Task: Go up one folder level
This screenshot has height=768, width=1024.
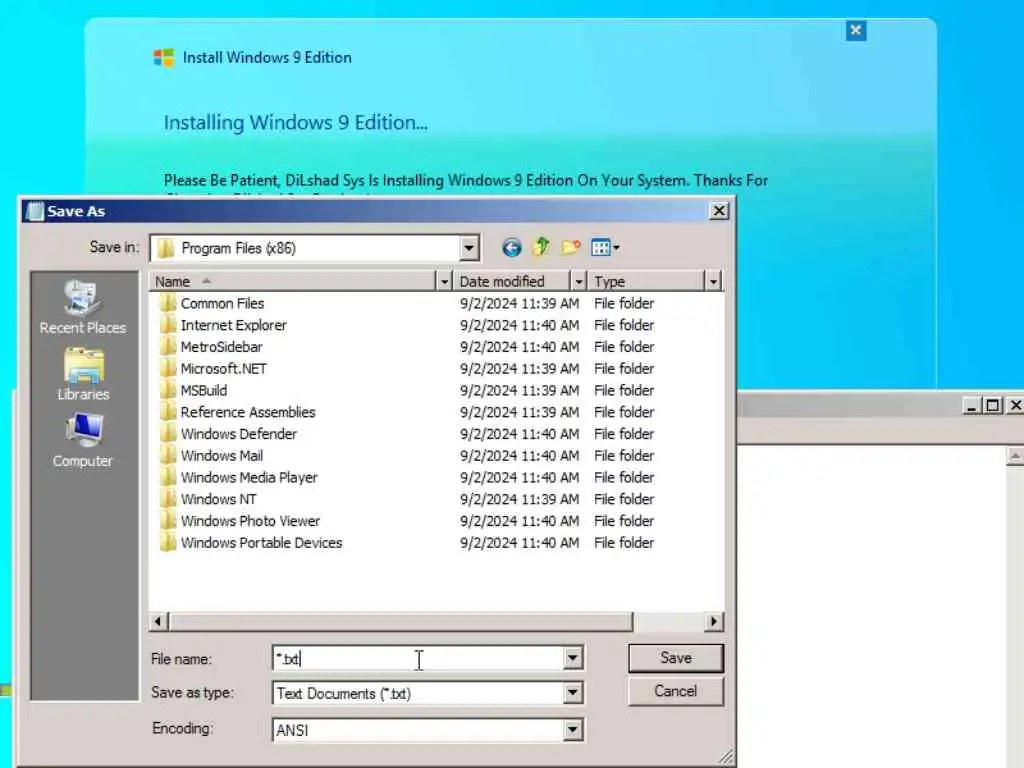Action: point(541,248)
